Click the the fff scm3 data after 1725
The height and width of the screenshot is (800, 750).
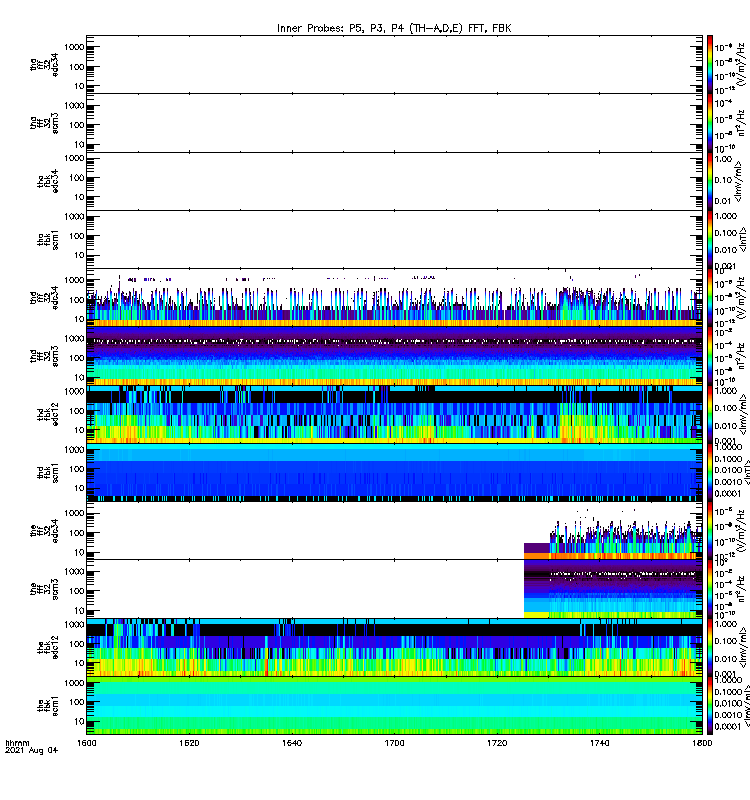(613, 589)
